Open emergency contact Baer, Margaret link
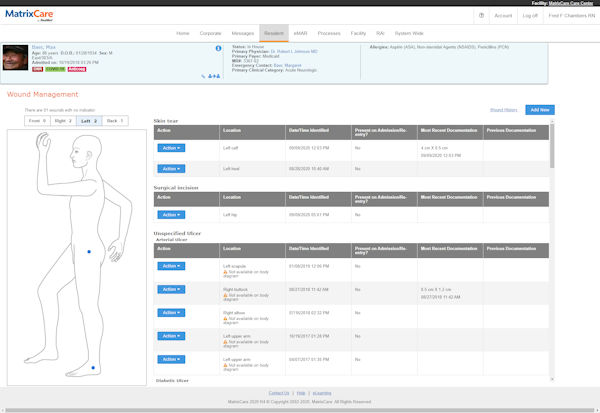600x413 pixels. coord(287,65)
